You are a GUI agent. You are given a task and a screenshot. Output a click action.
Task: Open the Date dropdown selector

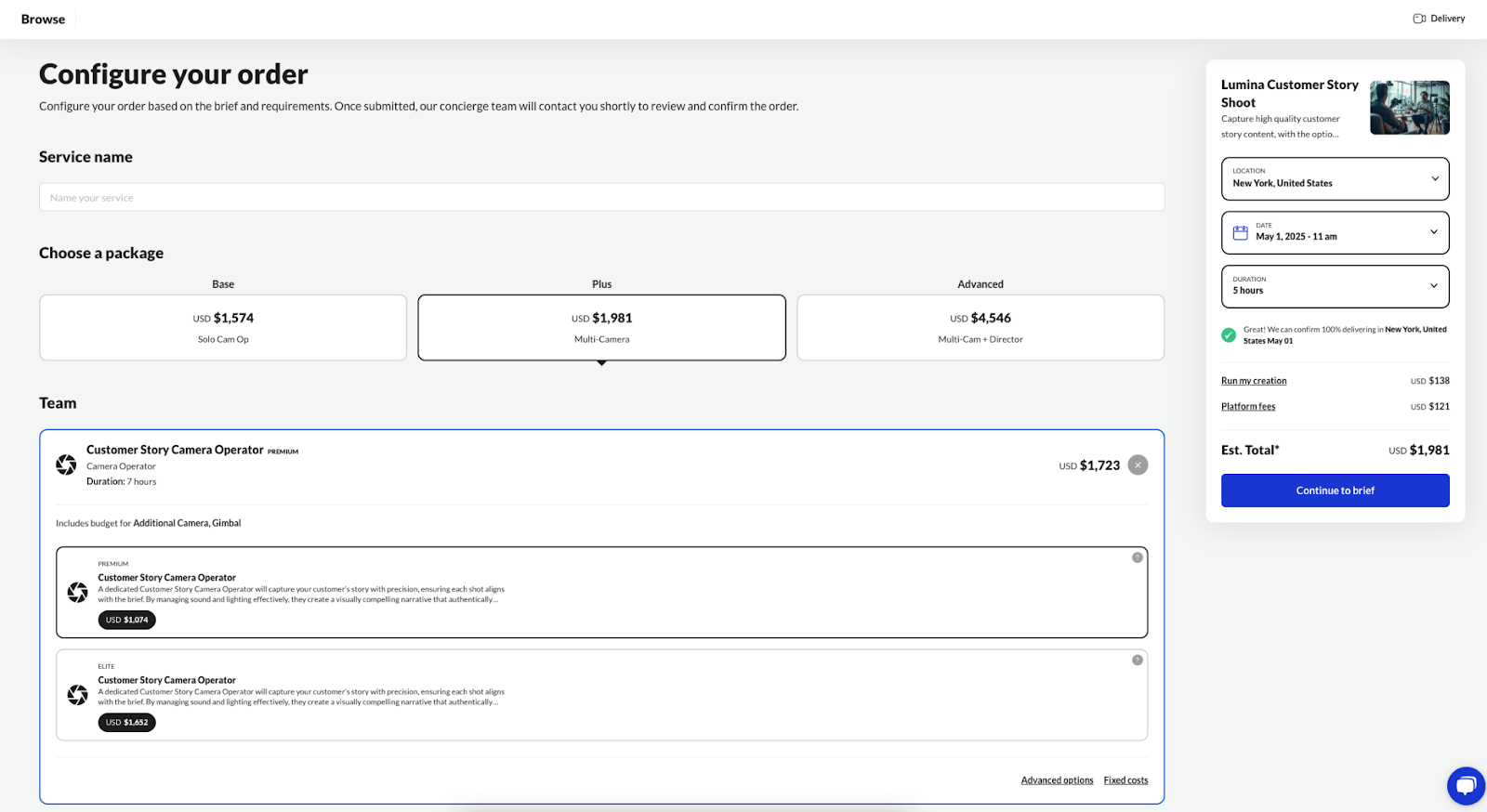pyautogui.click(x=1335, y=232)
